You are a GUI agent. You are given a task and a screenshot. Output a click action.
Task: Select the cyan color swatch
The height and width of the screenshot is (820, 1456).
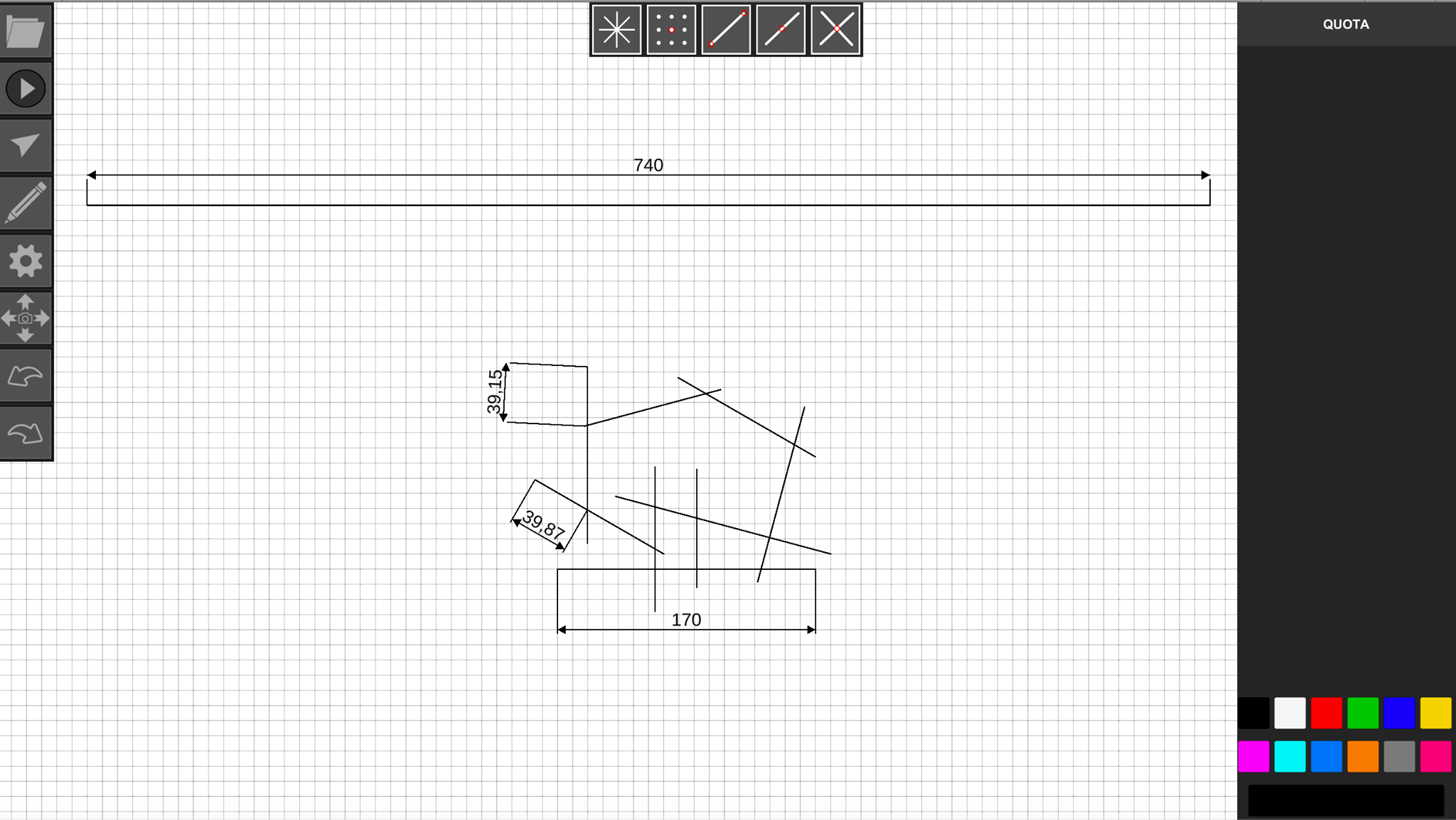click(x=1290, y=756)
